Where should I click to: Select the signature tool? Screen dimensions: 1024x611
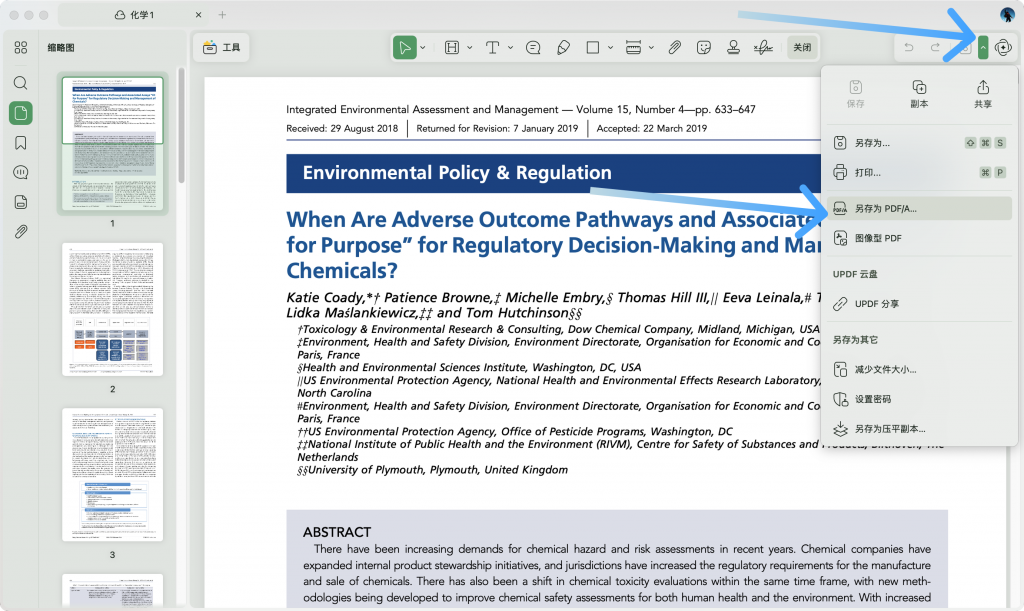[x=763, y=48]
